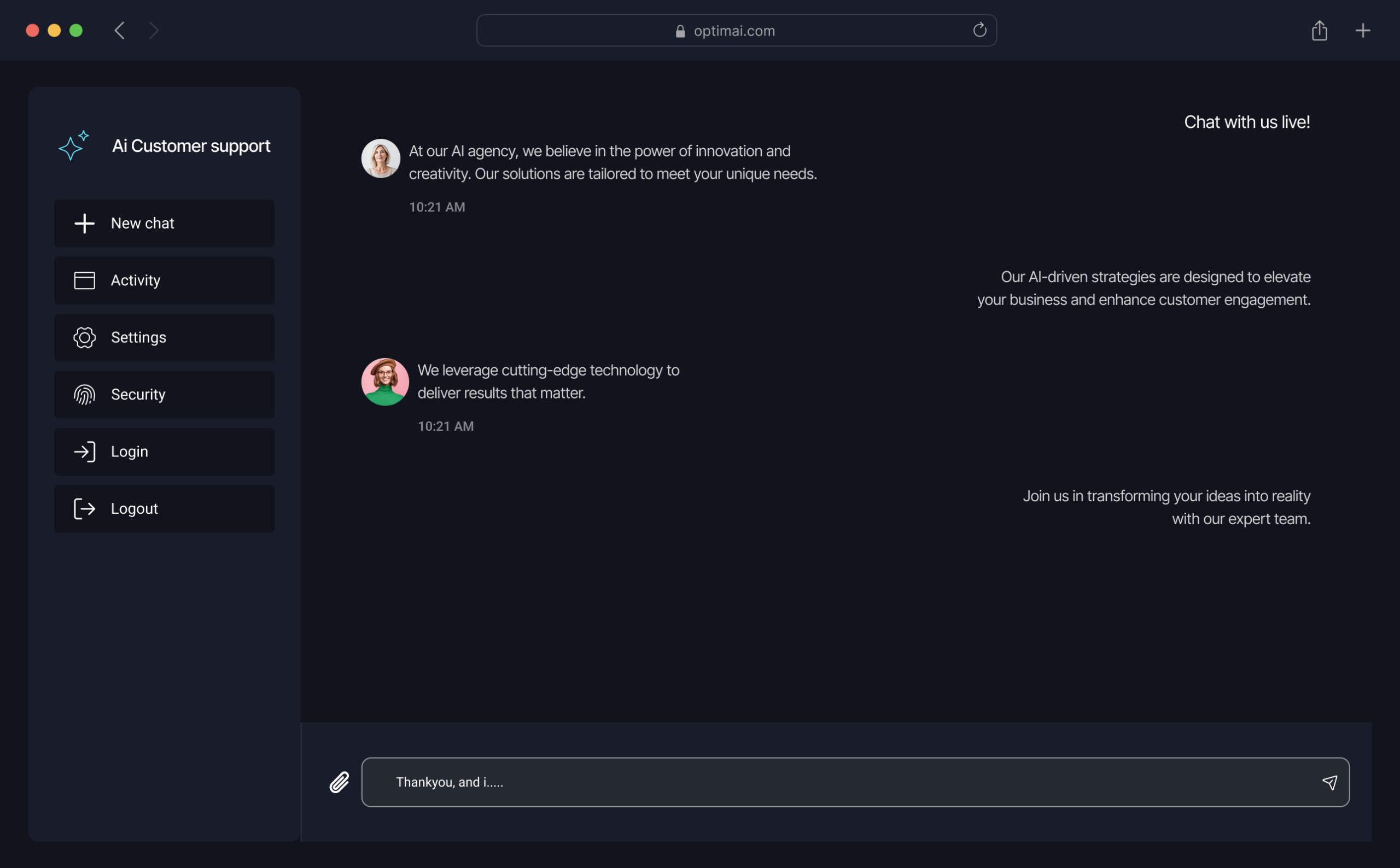The width and height of the screenshot is (1400, 868).
Task: Open the Activity menu item
Action: [164, 280]
